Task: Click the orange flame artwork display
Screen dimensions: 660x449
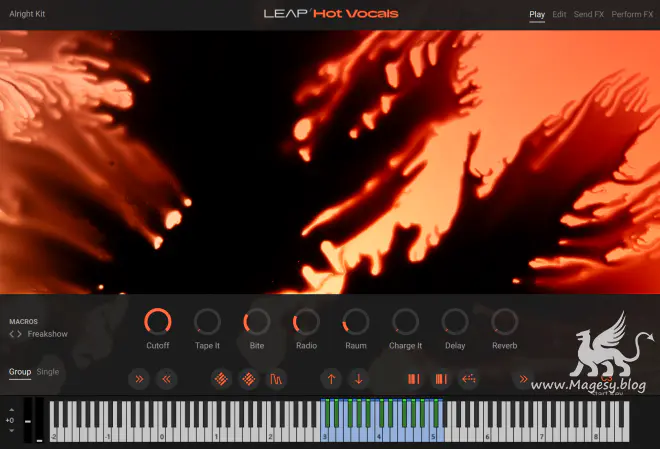Action: tap(330, 162)
